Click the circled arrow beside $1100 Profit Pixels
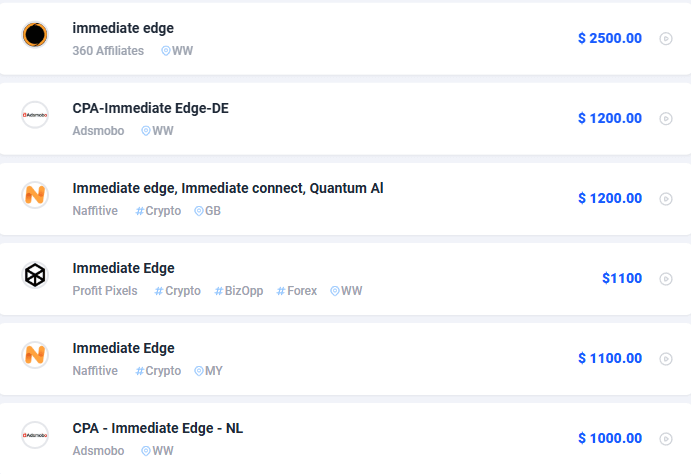The width and height of the screenshot is (691, 474). [x=666, y=279]
